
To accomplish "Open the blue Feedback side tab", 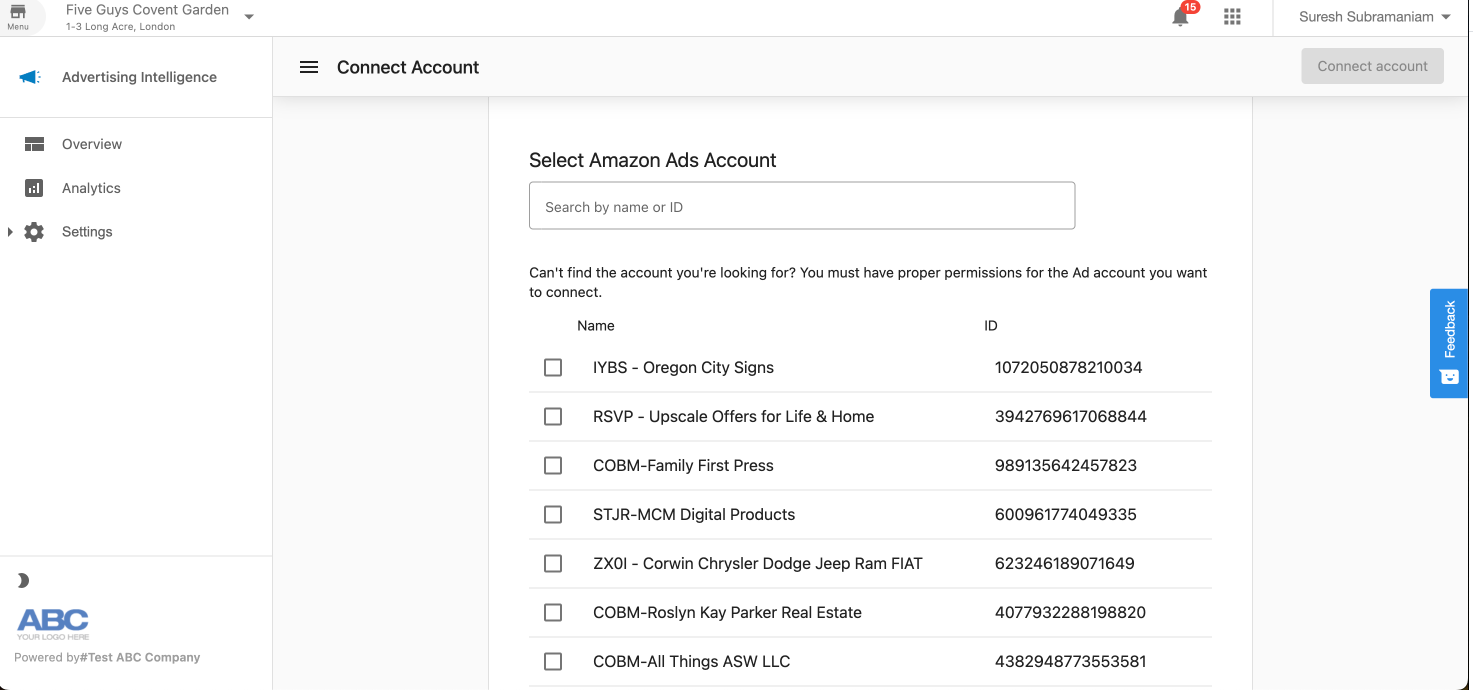I will pos(1449,343).
